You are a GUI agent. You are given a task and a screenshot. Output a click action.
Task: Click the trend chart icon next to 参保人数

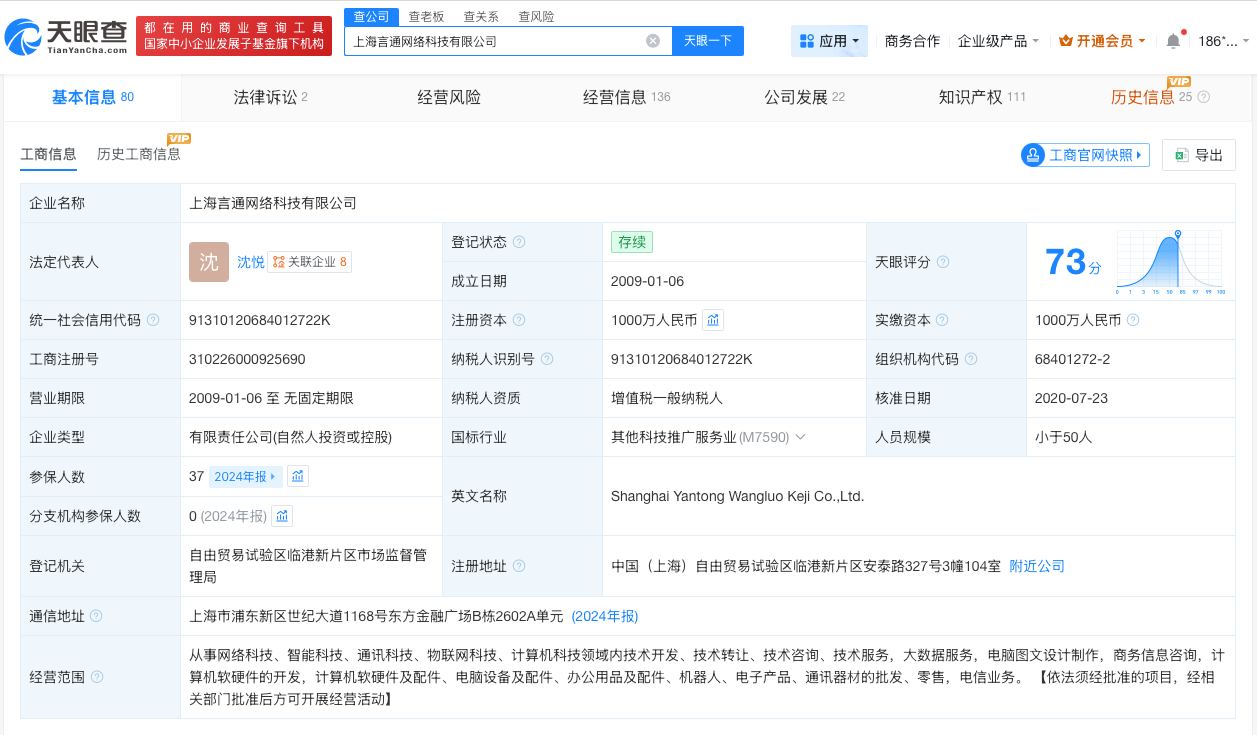click(297, 477)
